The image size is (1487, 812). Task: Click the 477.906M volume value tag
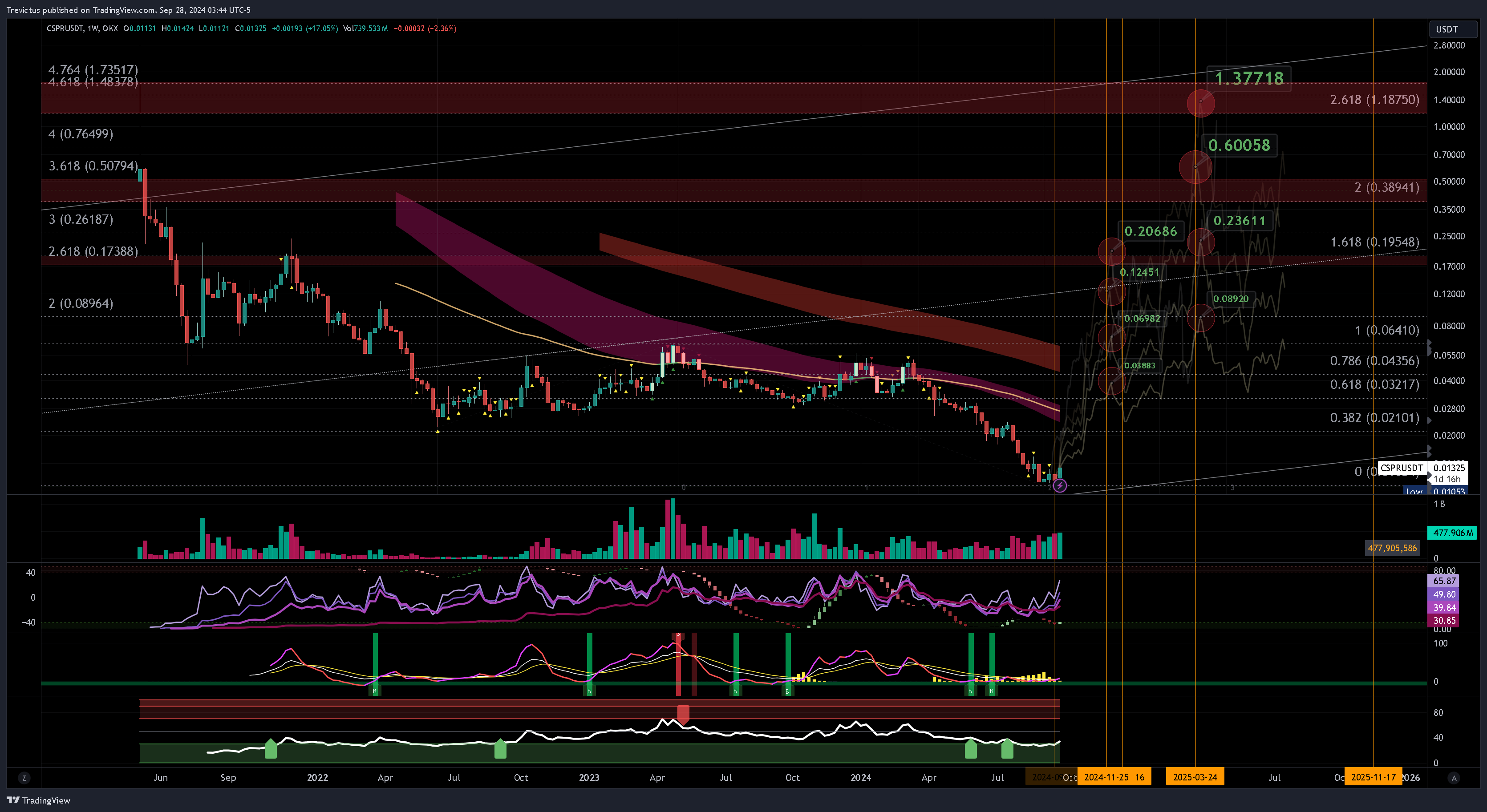pyautogui.click(x=1452, y=533)
